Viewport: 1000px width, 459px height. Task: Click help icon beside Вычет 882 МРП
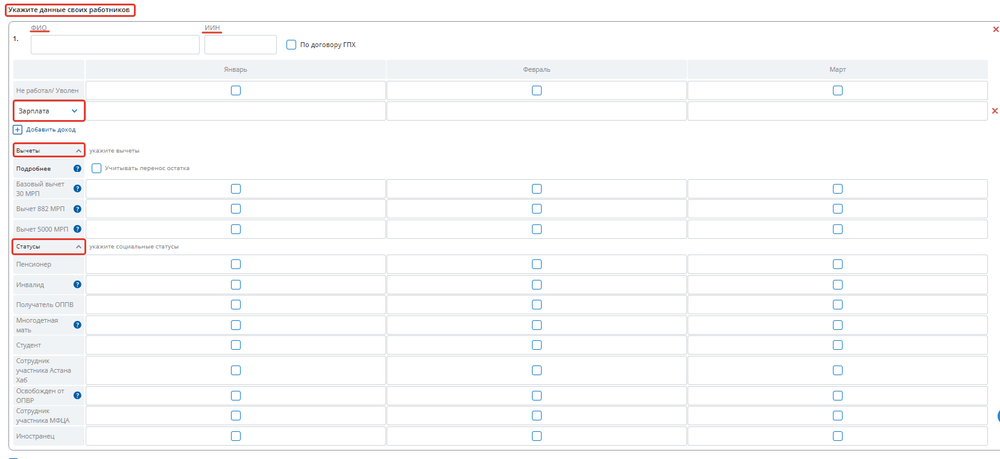(77, 208)
